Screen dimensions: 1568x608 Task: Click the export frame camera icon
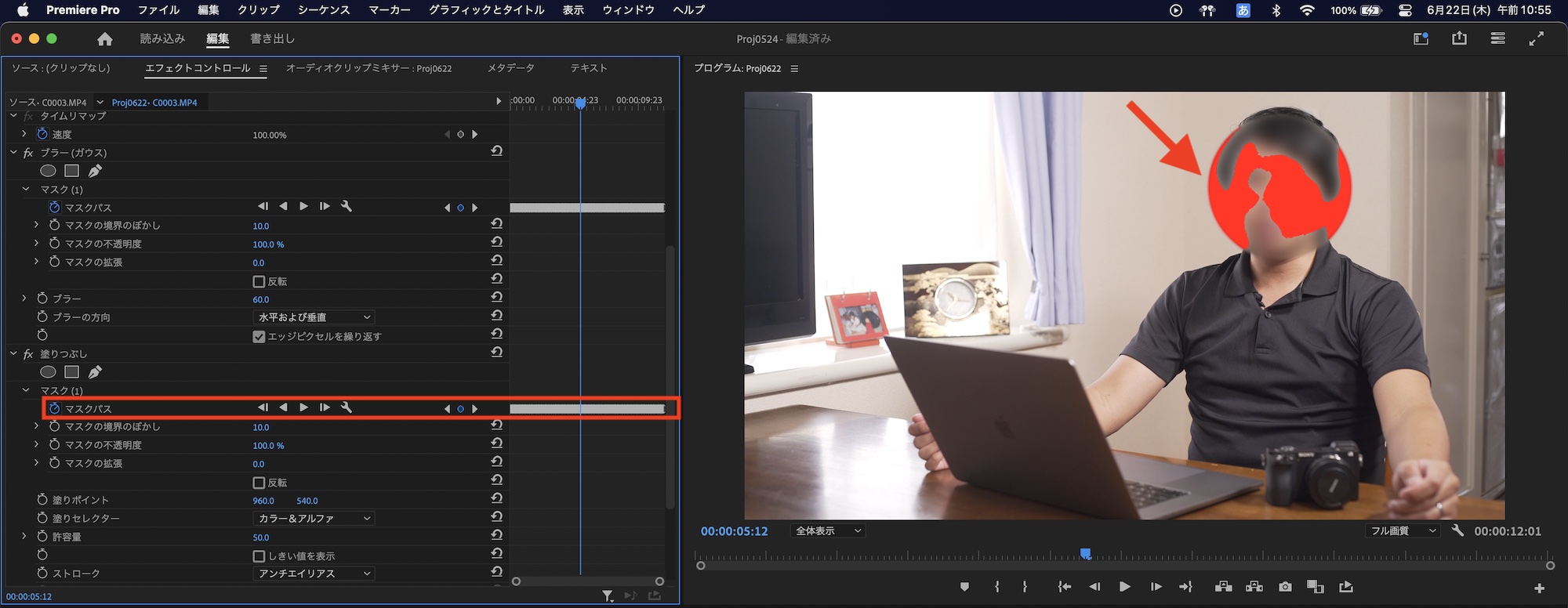[1285, 587]
